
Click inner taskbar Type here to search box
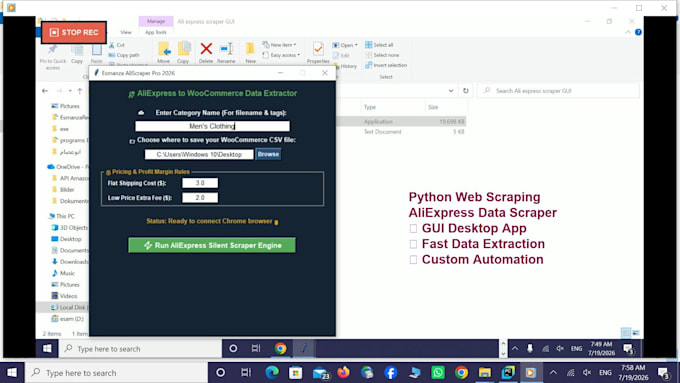click(140, 348)
